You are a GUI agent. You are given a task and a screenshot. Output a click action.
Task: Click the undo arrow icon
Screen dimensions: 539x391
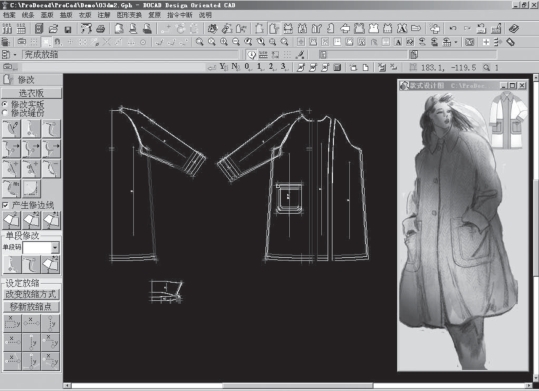(x=453, y=29)
